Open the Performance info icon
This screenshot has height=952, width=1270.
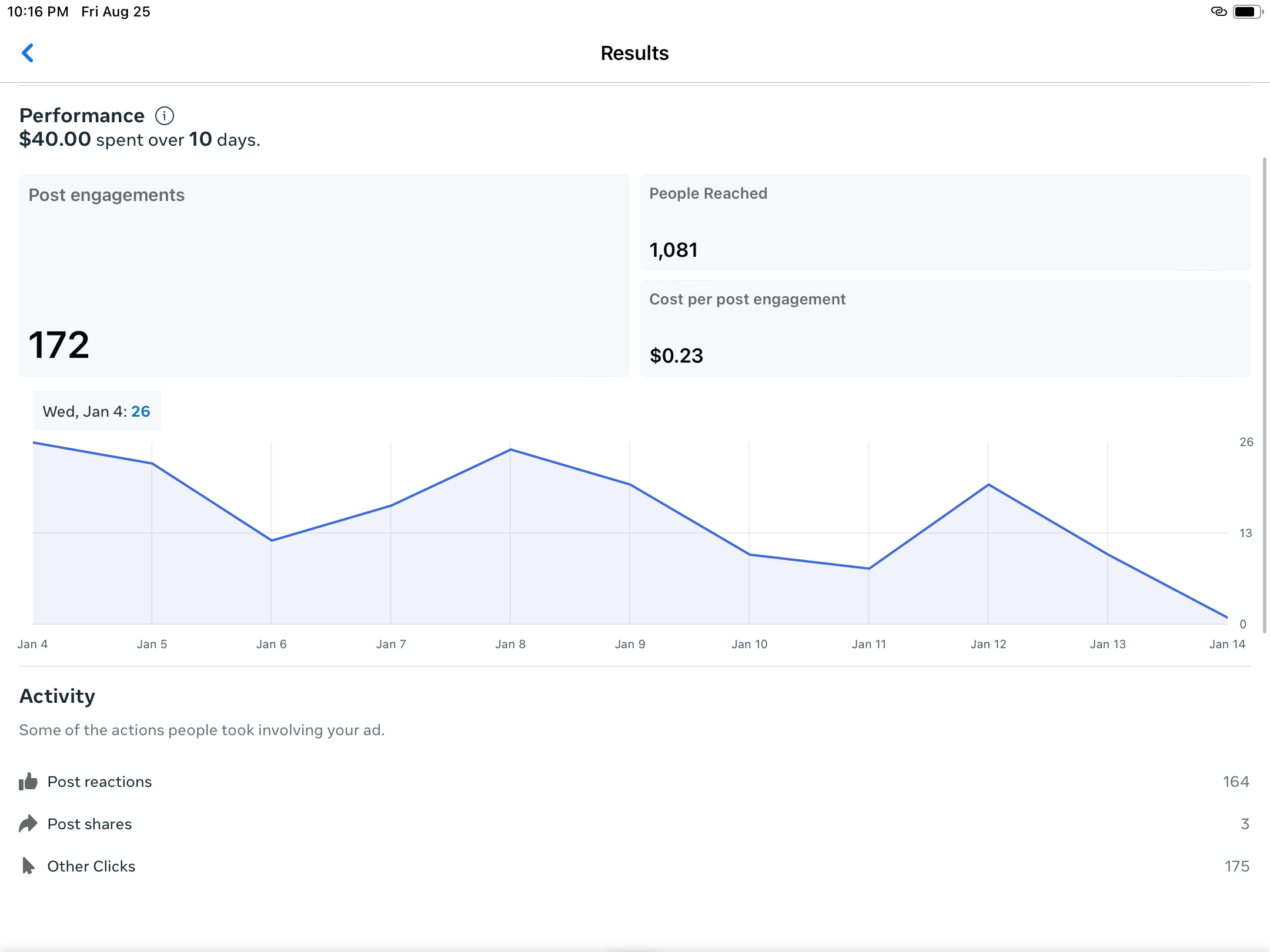[x=165, y=116]
